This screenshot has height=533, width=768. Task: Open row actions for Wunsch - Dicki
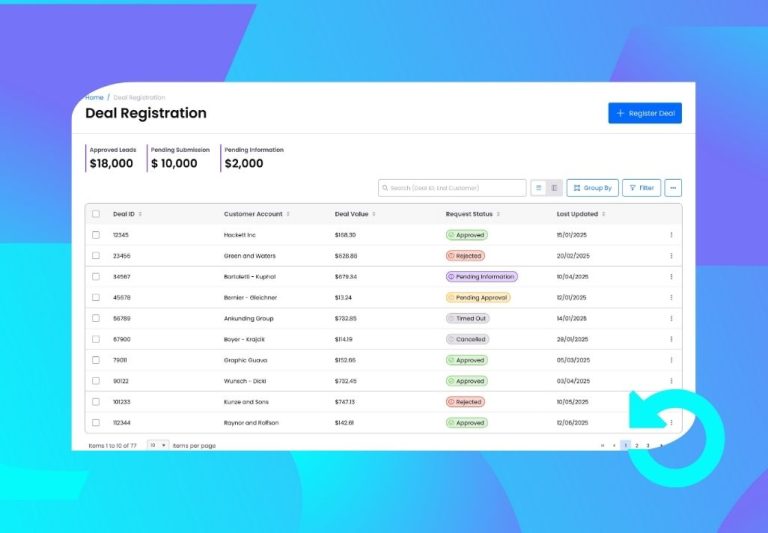coord(671,381)
